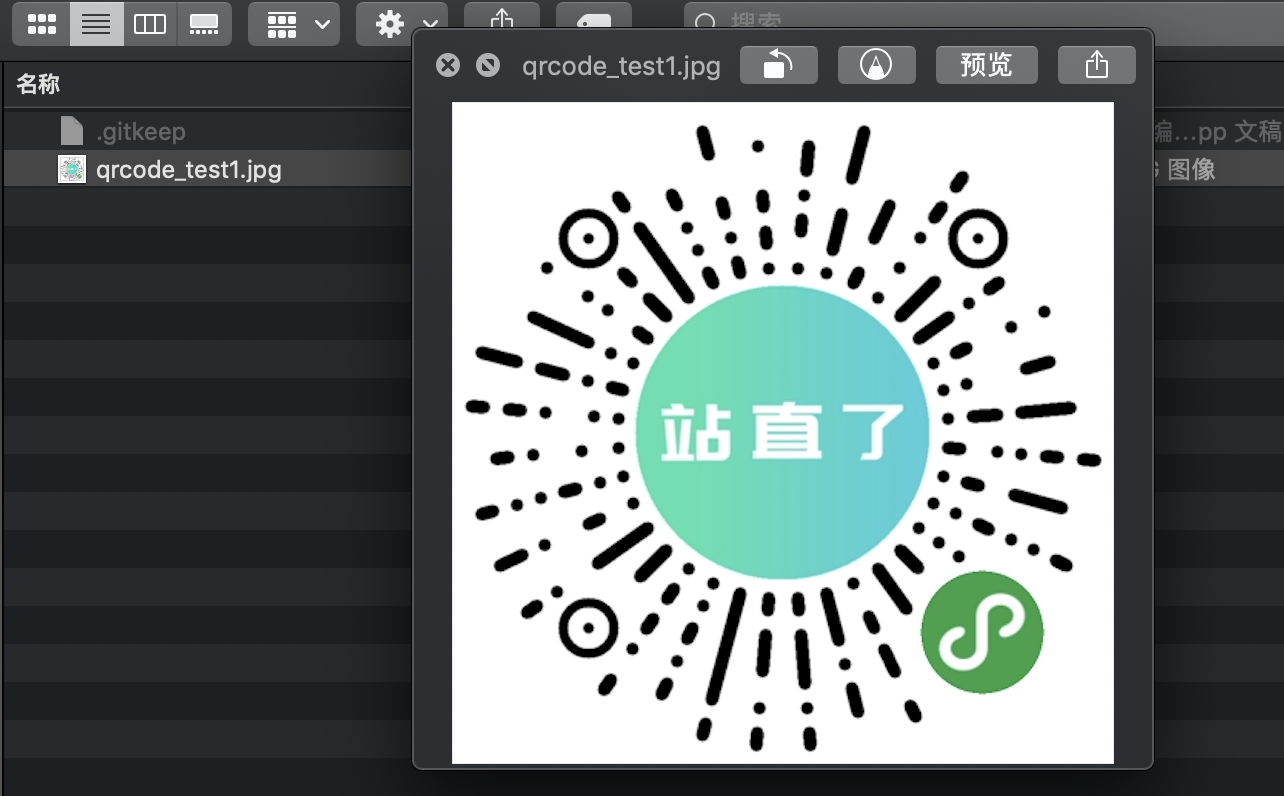Switch Finder to gallery view
1284x796 pixels.
click(204, 24)
